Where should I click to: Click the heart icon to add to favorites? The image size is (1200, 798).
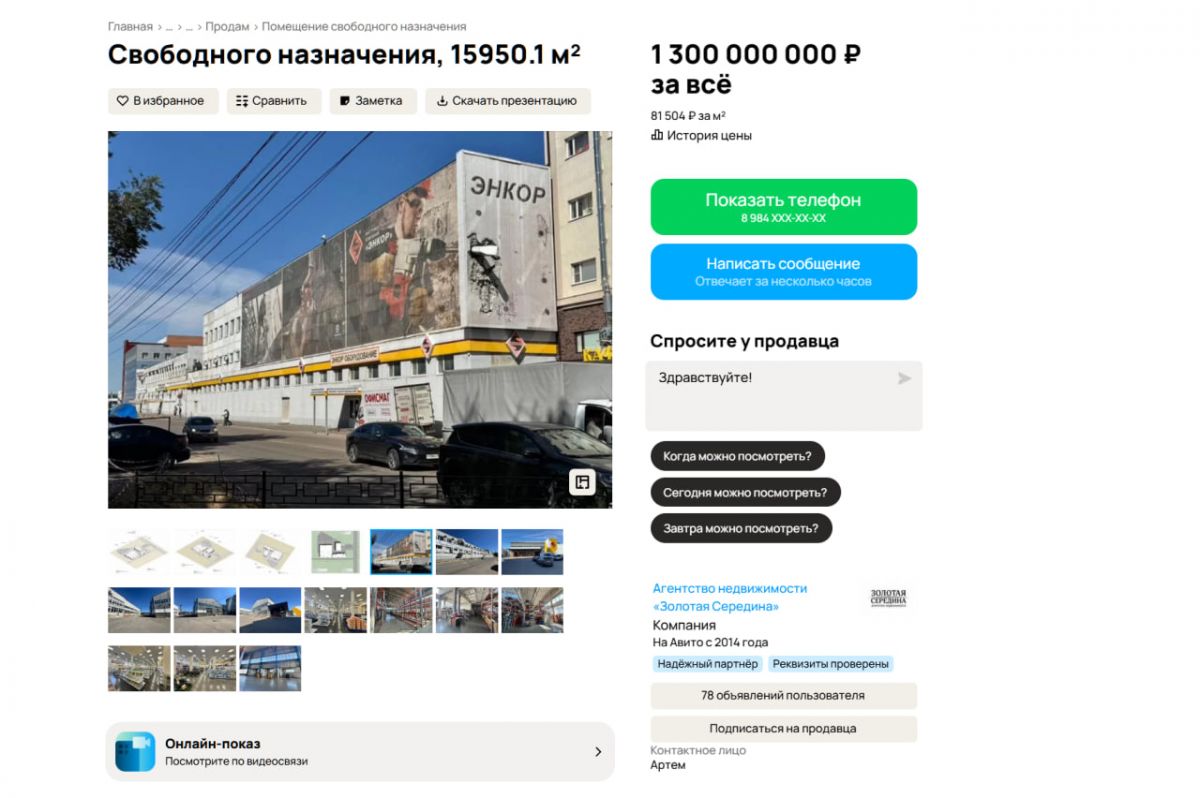tap(122, 101)
